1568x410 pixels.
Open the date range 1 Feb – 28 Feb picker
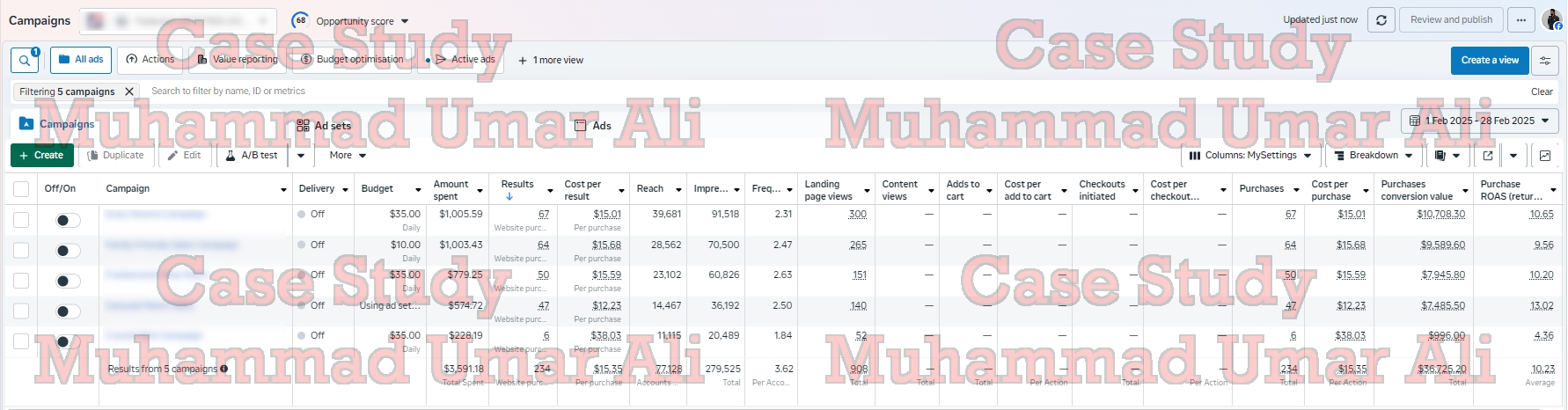click(x=1479, y=121)
